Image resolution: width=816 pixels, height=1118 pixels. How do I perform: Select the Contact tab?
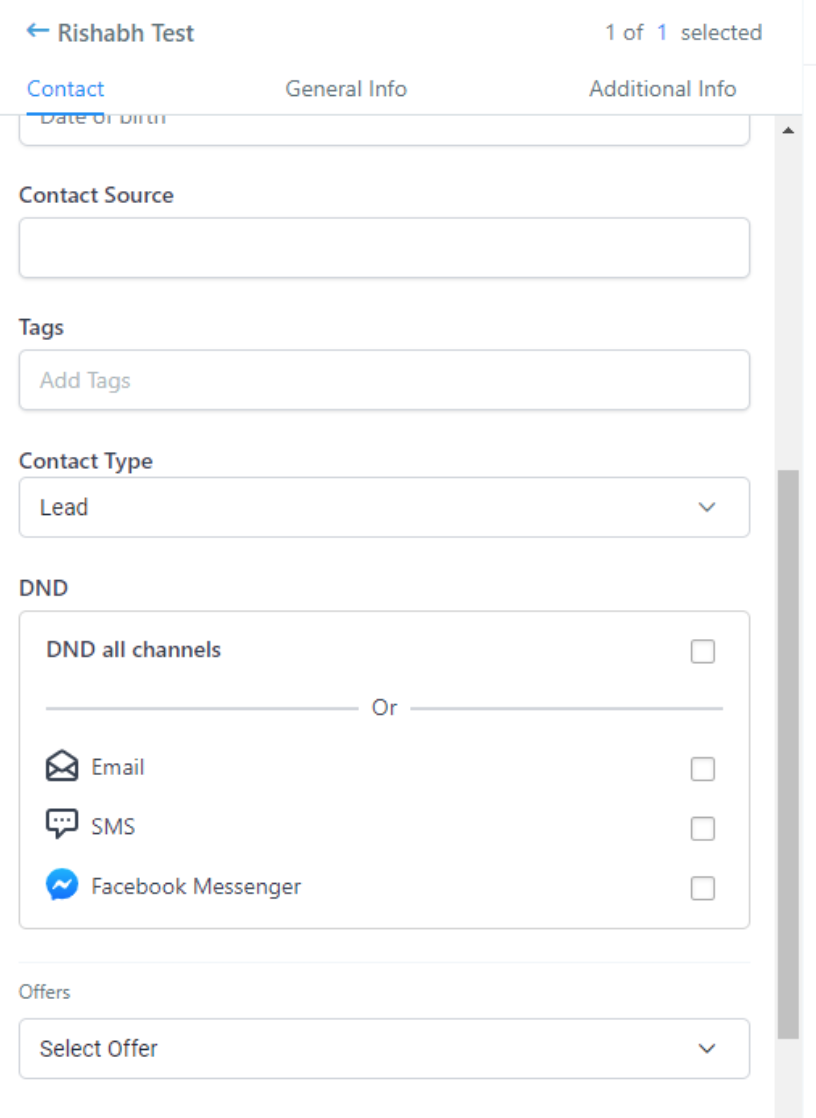(66, 89)
